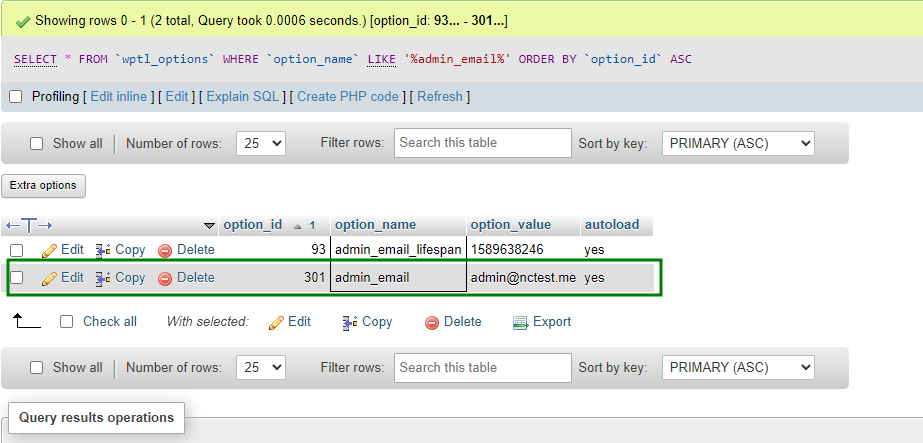923x443 pixels.
Task: Sort by the option_name column header
Action: [x=374, y=224]
